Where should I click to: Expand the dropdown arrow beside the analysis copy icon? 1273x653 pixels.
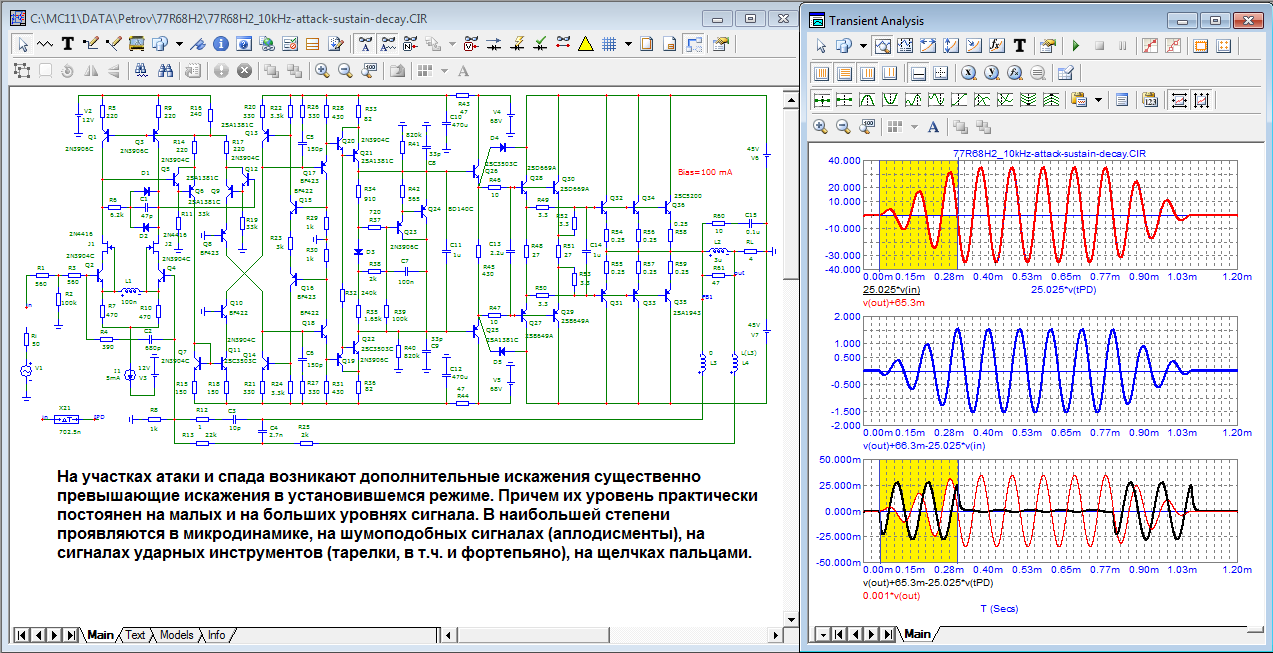point(862,45)
